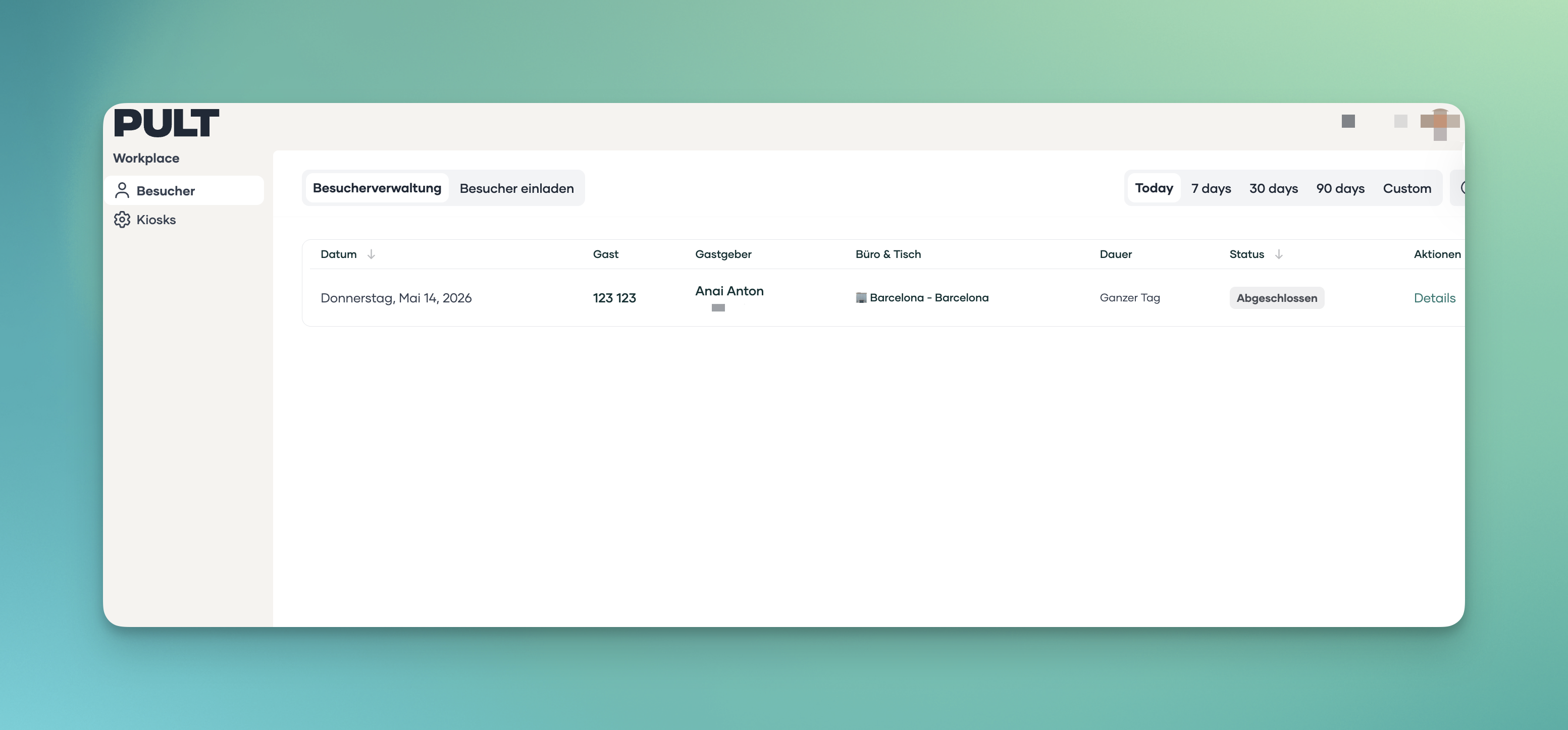Click the Datum column header
Viewport: 1568px width, 730px height.
[x=338, y=254]
